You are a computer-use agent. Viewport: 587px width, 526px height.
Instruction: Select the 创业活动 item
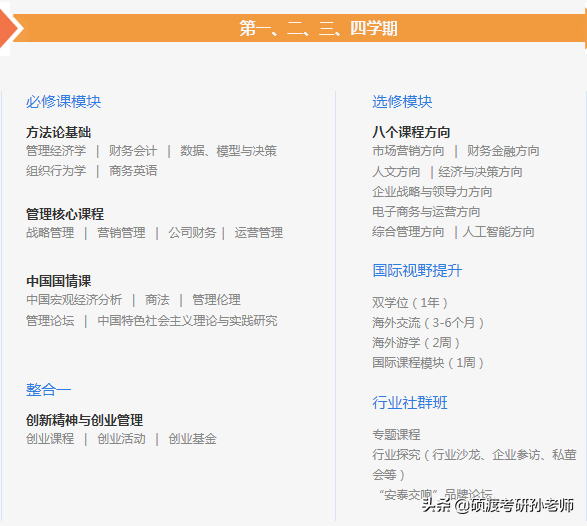(x=121, y=439)
